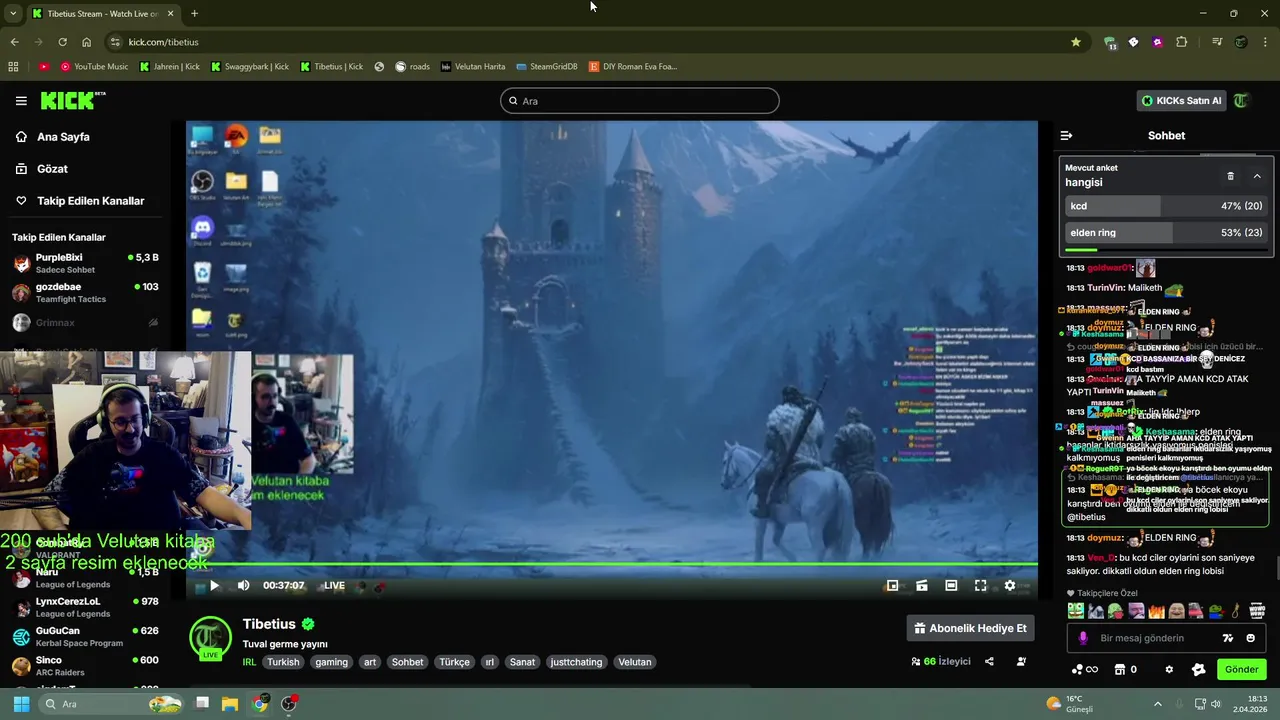This screenshot has height=720, width=1280.
Task: Select the gaming tag
Action: coord(331,662)
